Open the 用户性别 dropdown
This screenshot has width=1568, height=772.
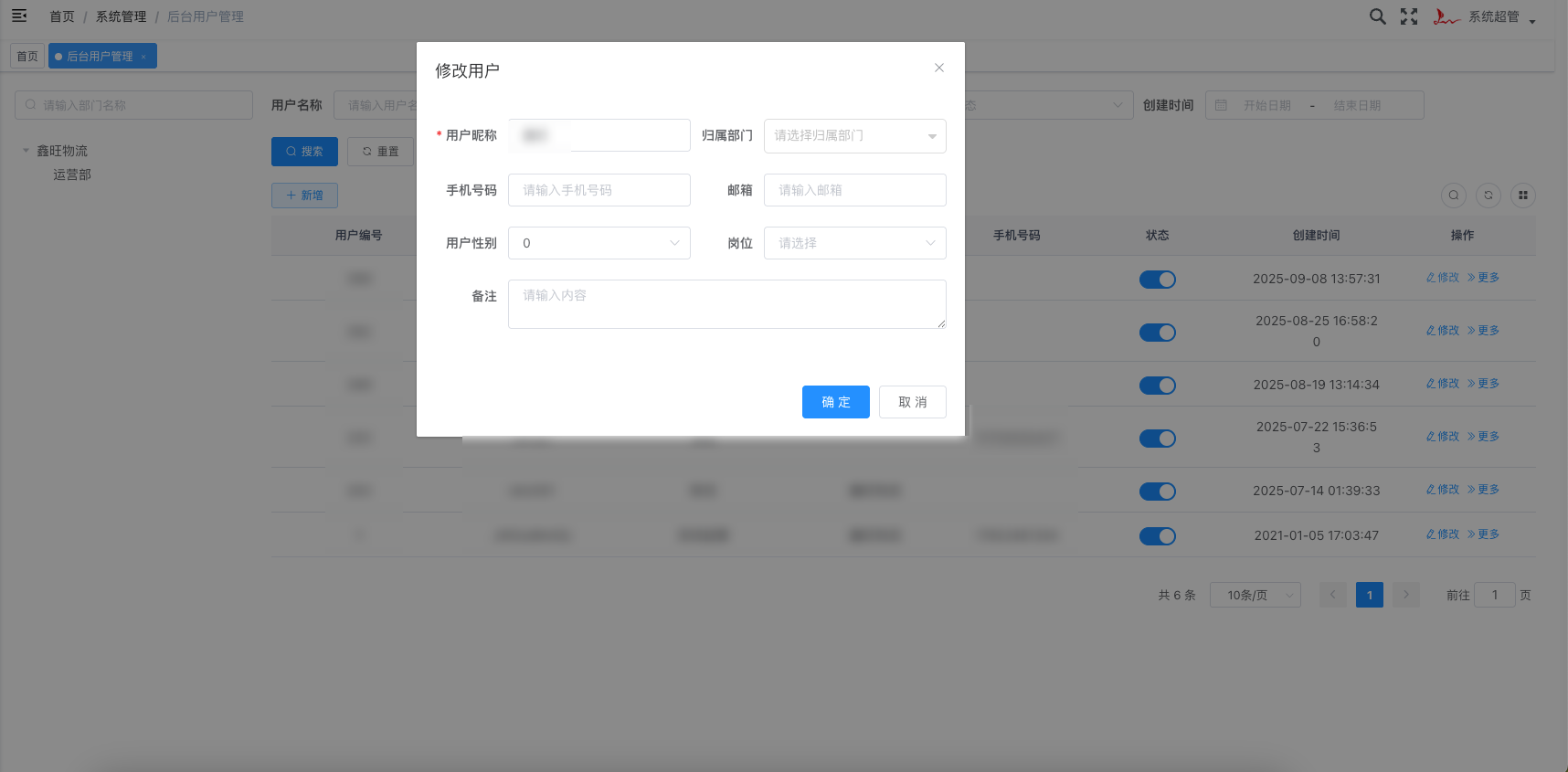(x=599, y=243)
